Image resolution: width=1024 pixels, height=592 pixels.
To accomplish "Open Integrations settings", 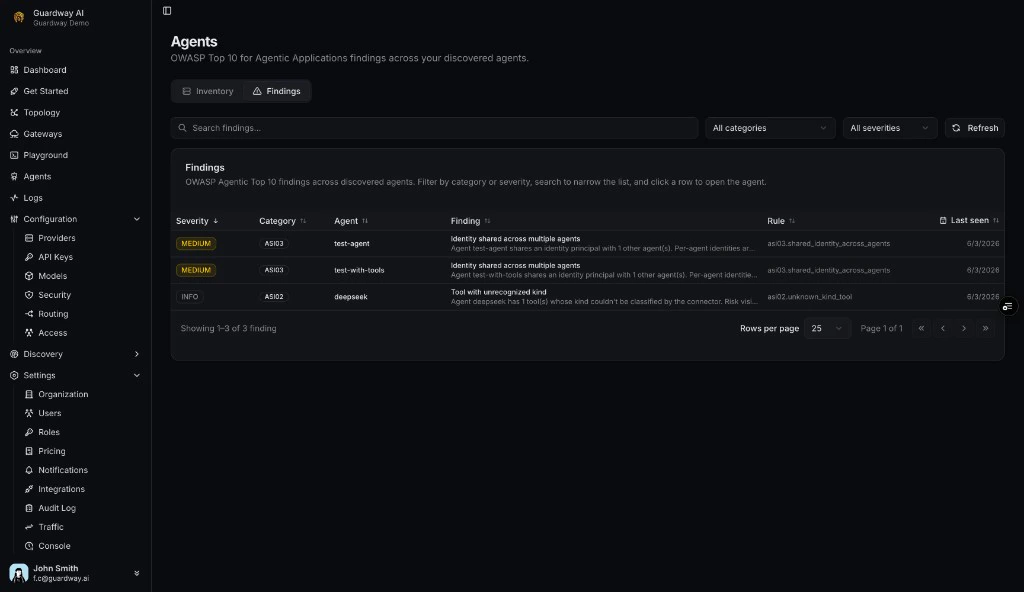I will pos(55,489).
